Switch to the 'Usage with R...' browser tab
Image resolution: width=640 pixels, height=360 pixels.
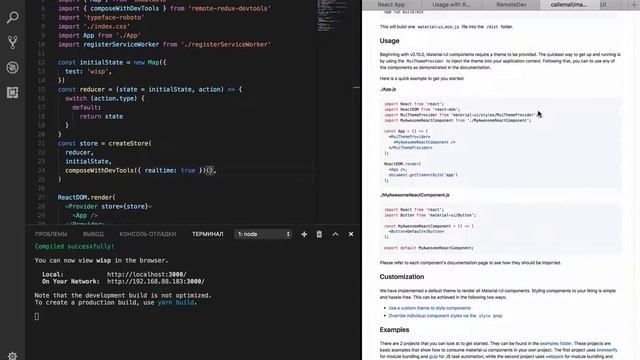click(451, 4)
